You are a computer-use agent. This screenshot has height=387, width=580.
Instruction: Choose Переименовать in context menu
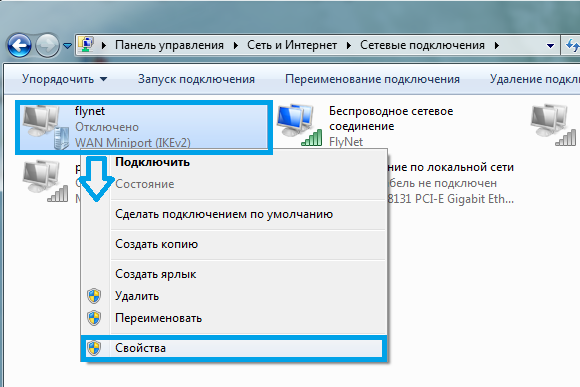[x=234, y=318]
